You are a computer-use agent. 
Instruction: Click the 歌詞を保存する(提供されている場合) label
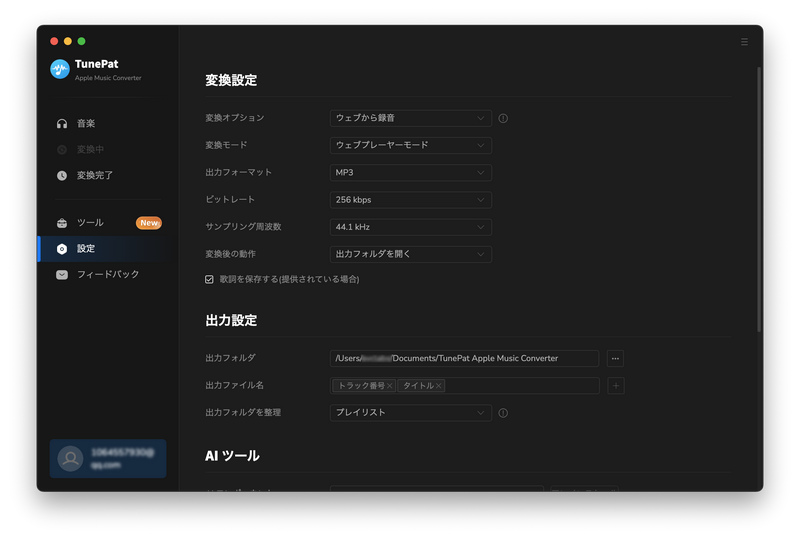coord(289,279)
